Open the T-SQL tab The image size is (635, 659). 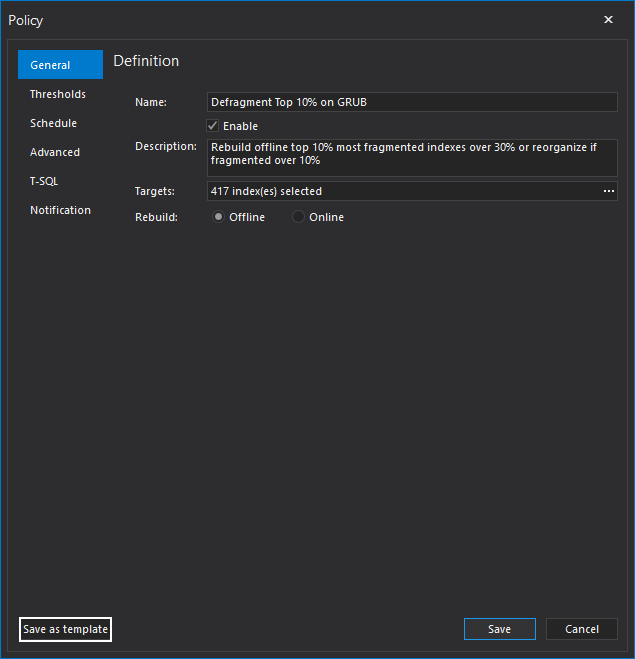coord(44,181)
